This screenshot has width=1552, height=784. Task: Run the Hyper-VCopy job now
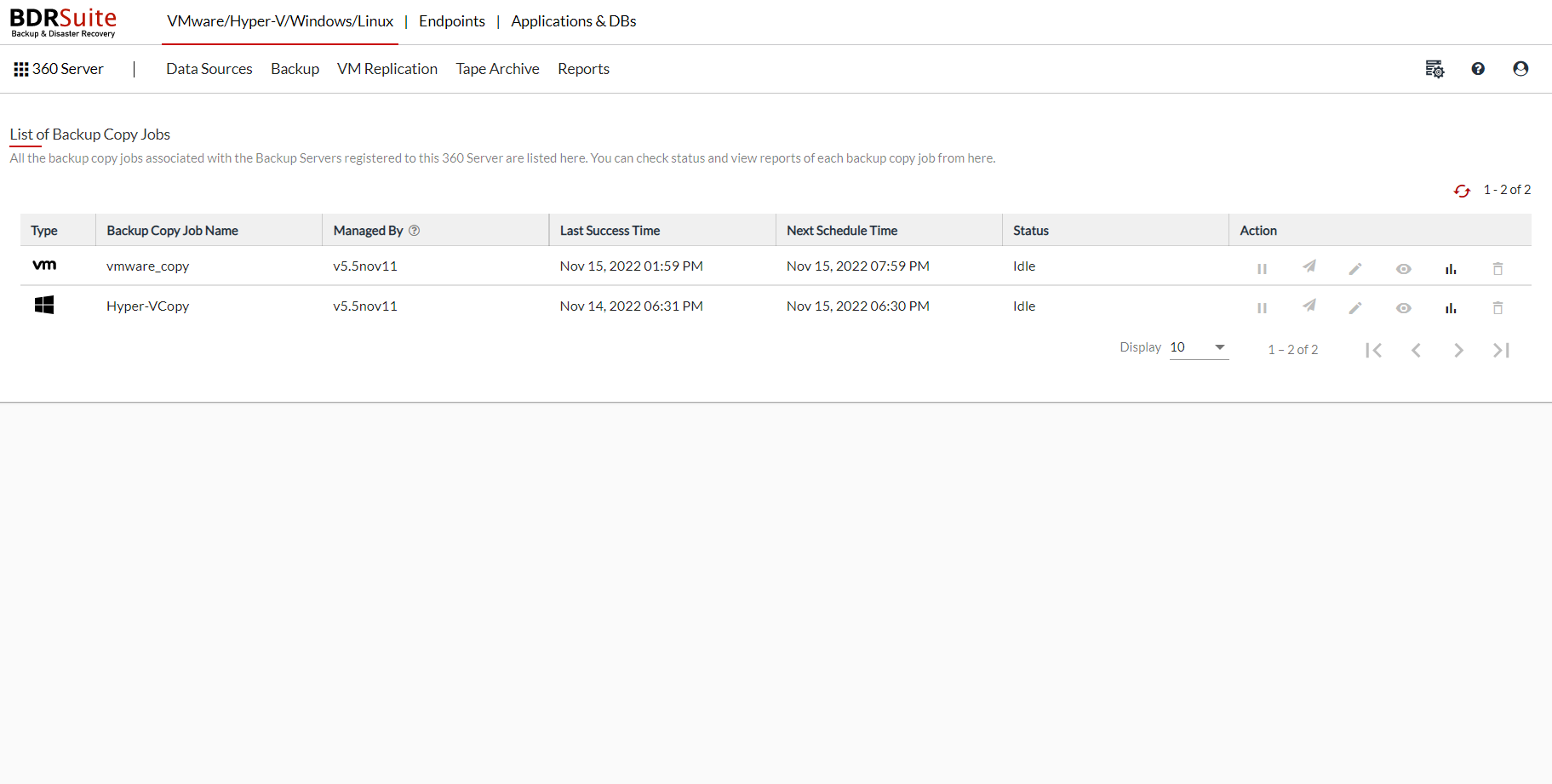[1309, 306]
